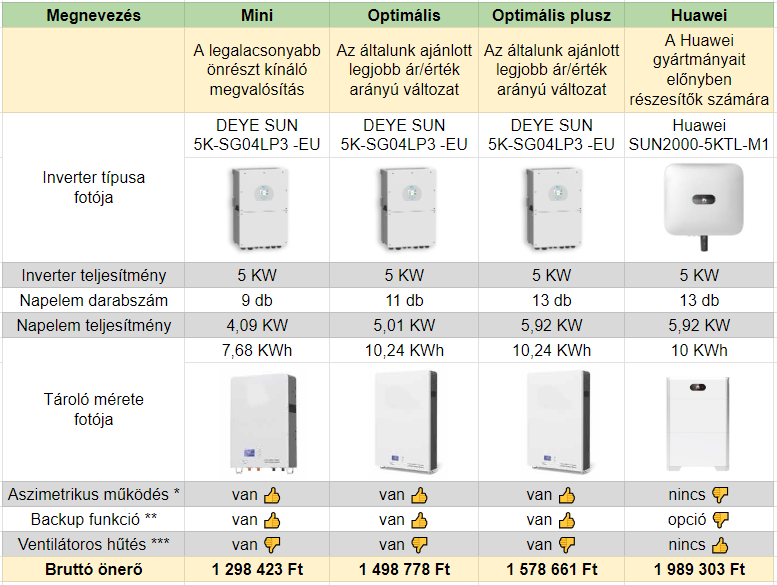The height and width of the screenshot is (585, 777).
Task: Click the 'Tároló mérete fotója' row label
Action: 94,409
